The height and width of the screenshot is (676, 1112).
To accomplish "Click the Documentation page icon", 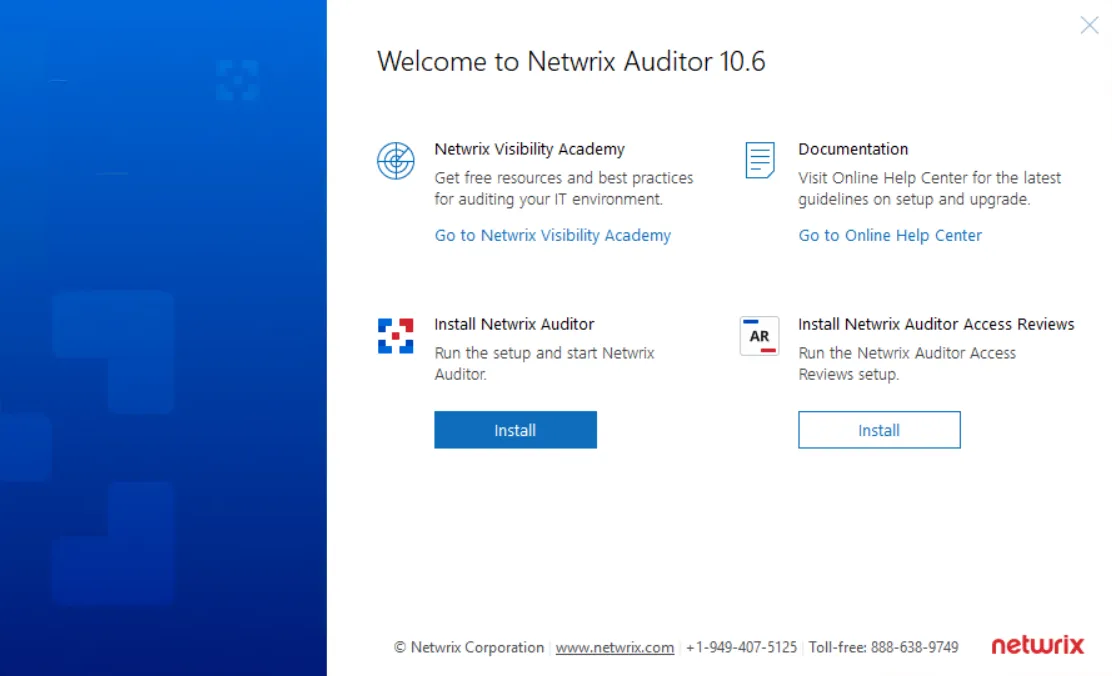I will click(760, 160).
